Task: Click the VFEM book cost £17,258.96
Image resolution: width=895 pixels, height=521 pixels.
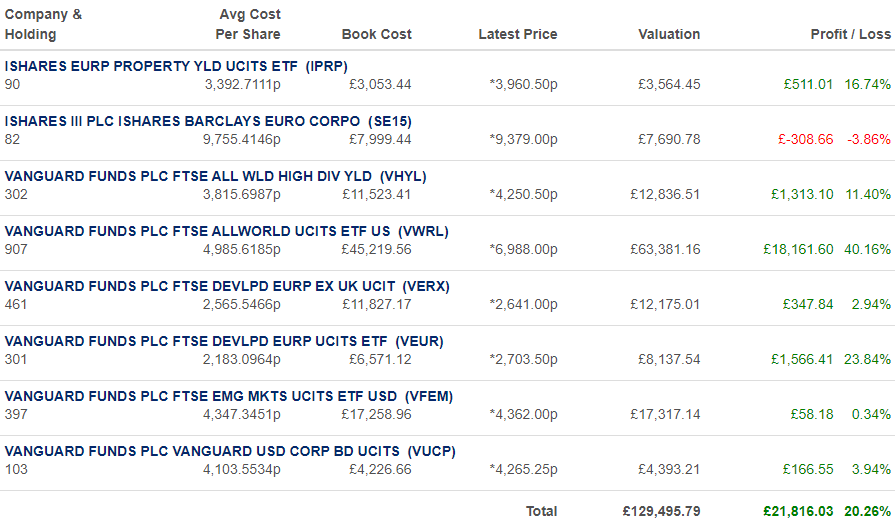Action: [376, 414]
